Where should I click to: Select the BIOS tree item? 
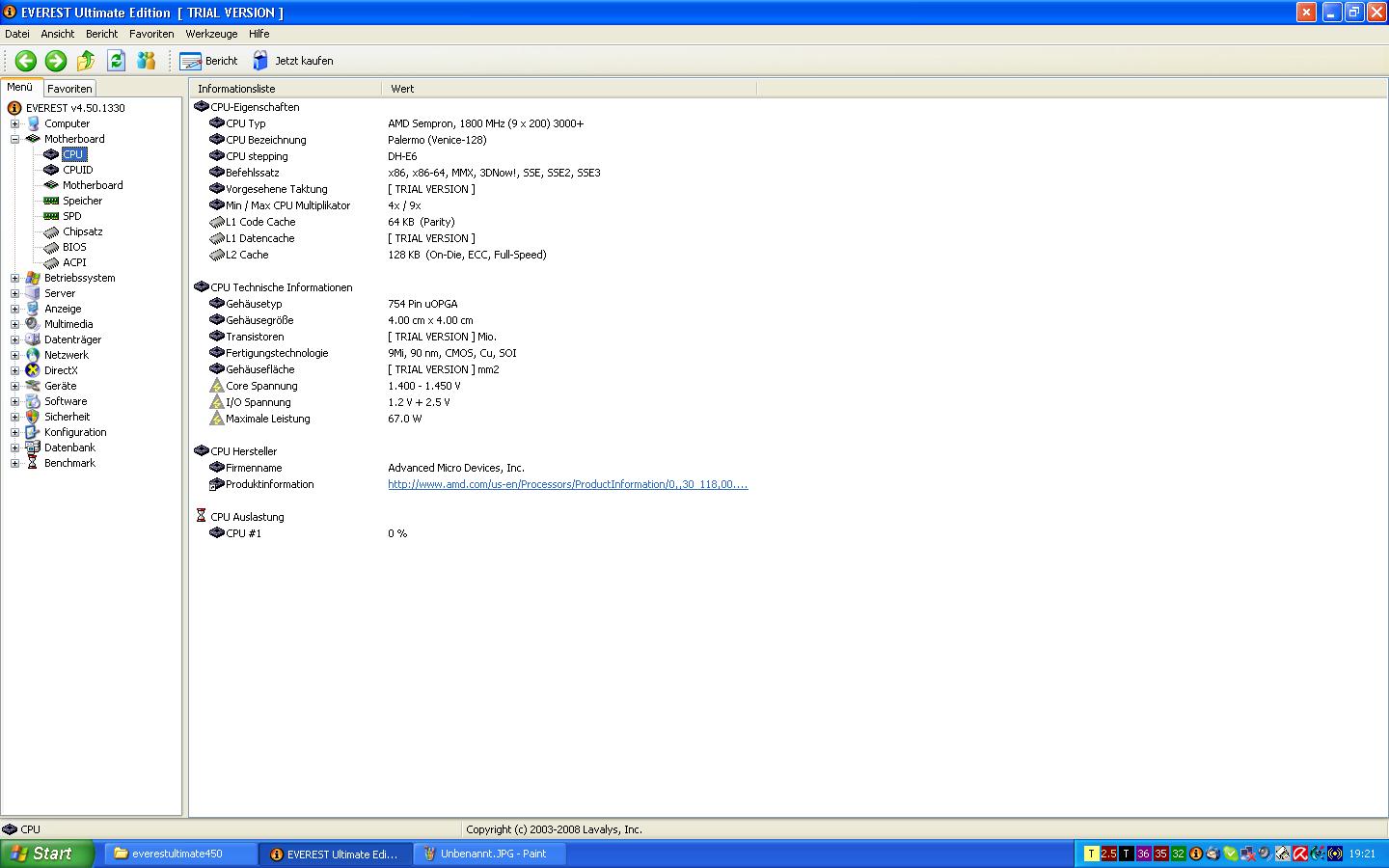click(74, 247)
